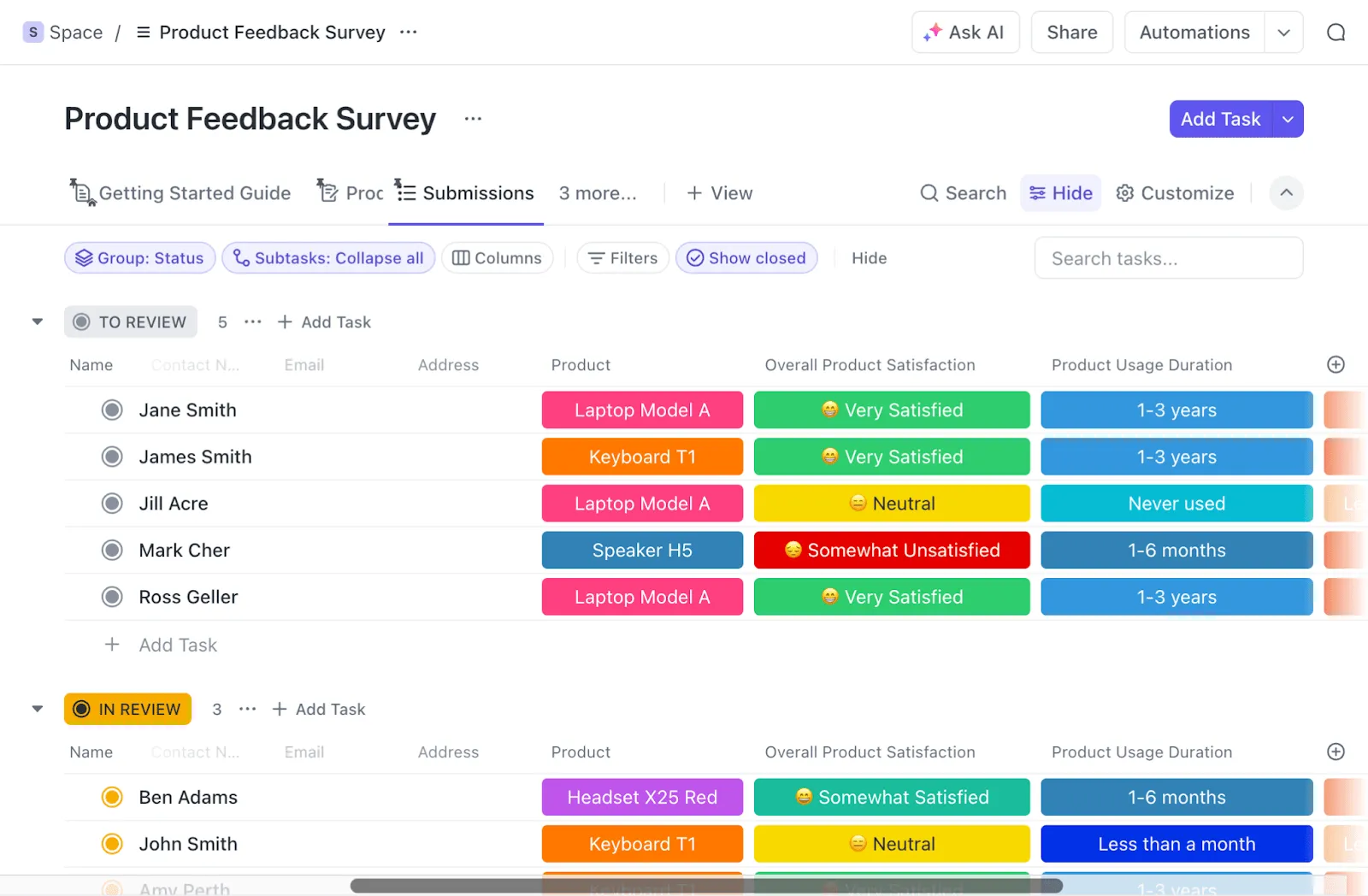
Task: Click the Automations button
Action: 1194,32
